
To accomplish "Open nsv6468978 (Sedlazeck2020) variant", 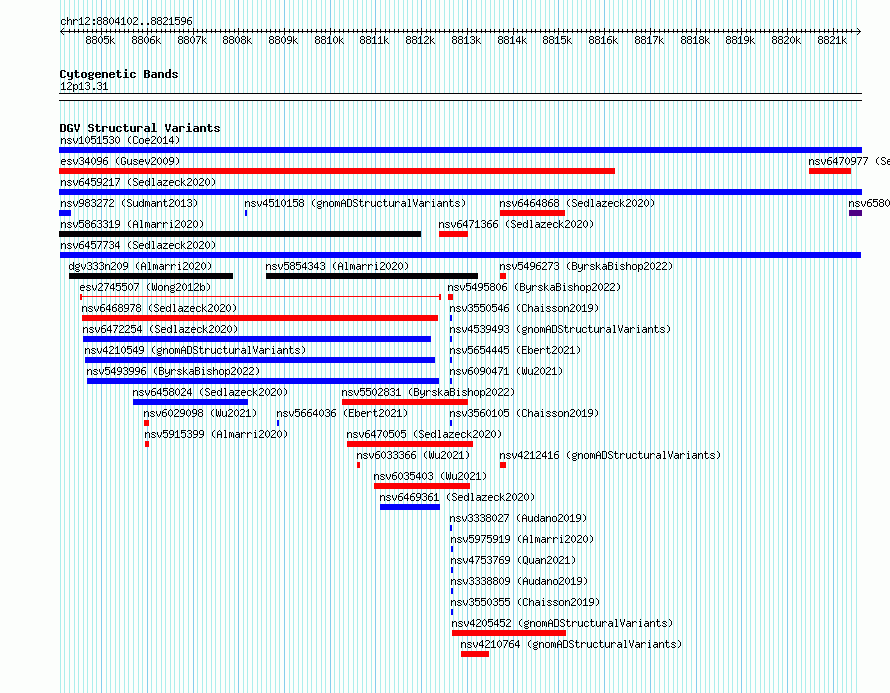I will click(159, 308).
